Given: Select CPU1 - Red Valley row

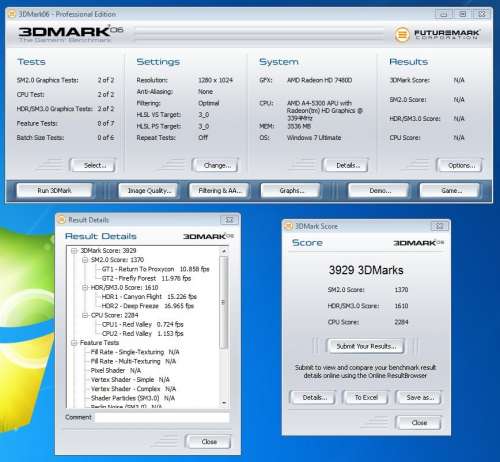Looking at the screenshot, I should pos(142,324).
